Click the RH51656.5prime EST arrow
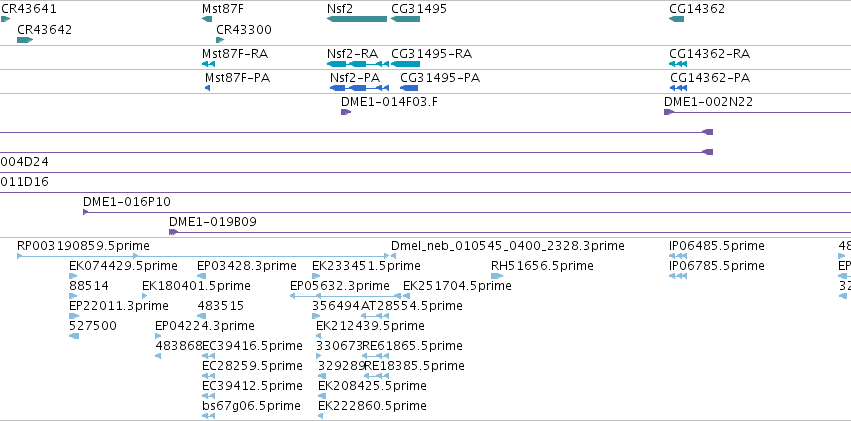The image size is (851, 421). tap(497, 276)
